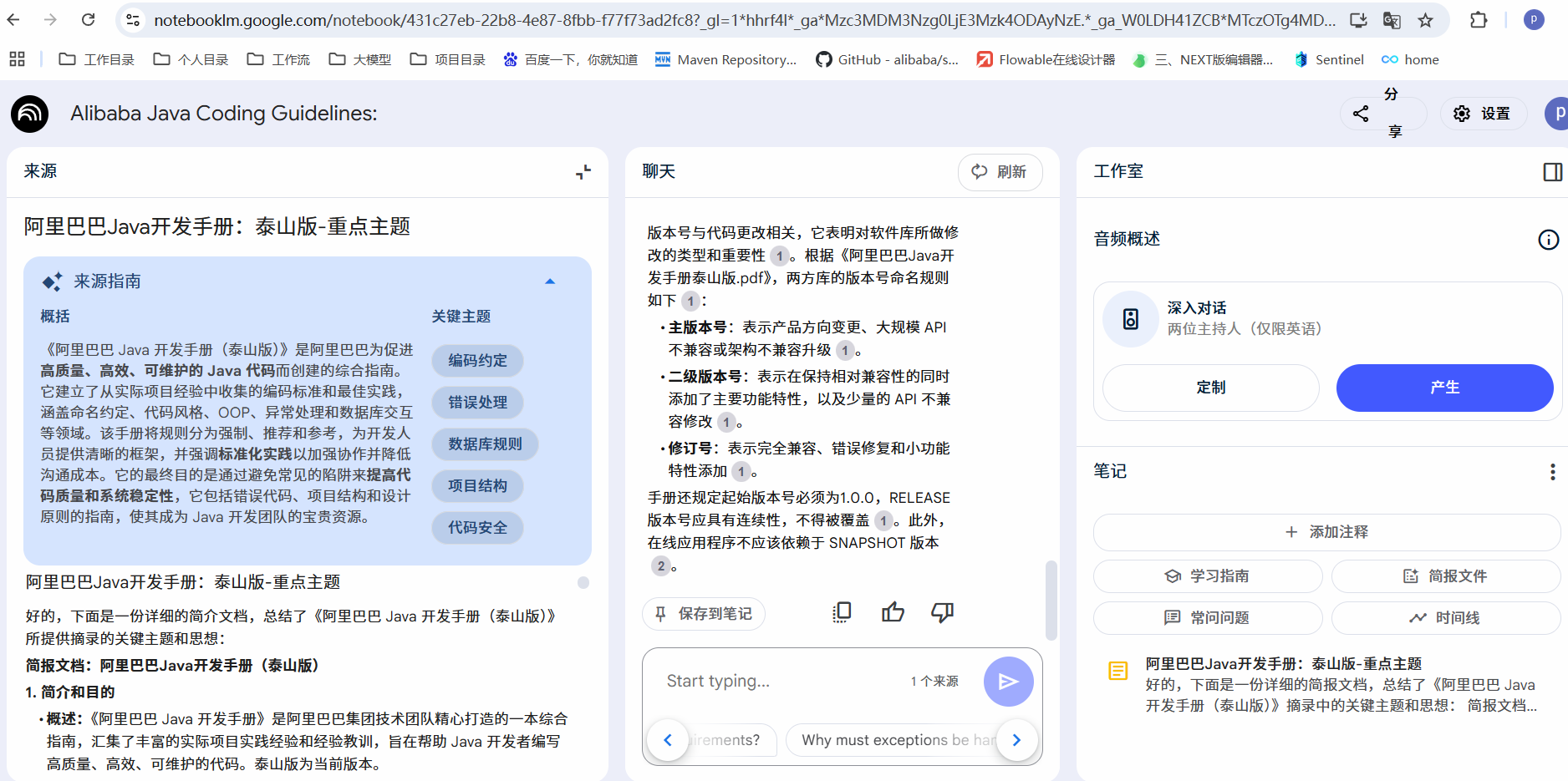The height and width of the screenshot is (781, 1568).
Task: Minimize the source view with collapse icon
Action: tap(583, 172)
